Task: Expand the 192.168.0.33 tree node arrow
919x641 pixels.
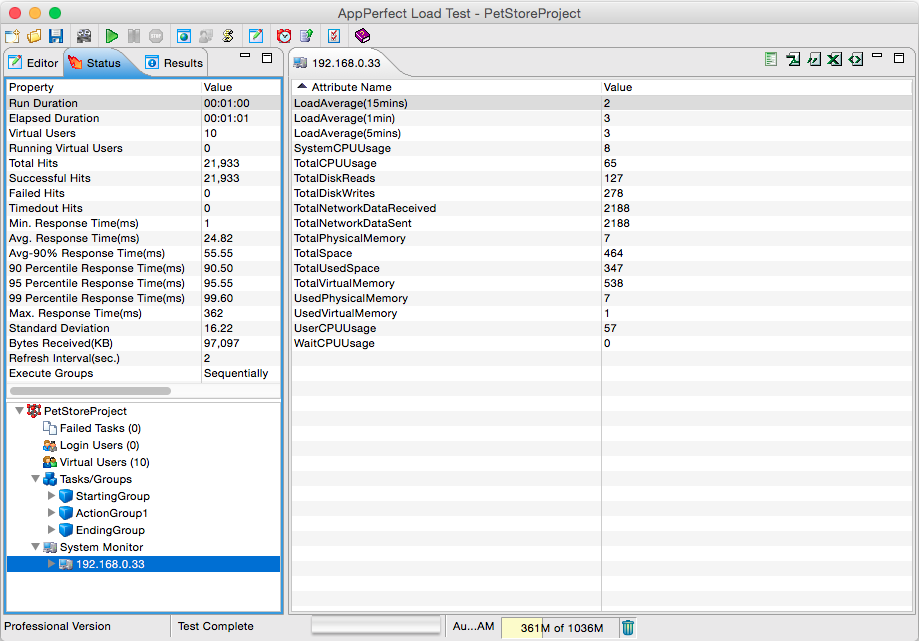Action: pos(51,564)
